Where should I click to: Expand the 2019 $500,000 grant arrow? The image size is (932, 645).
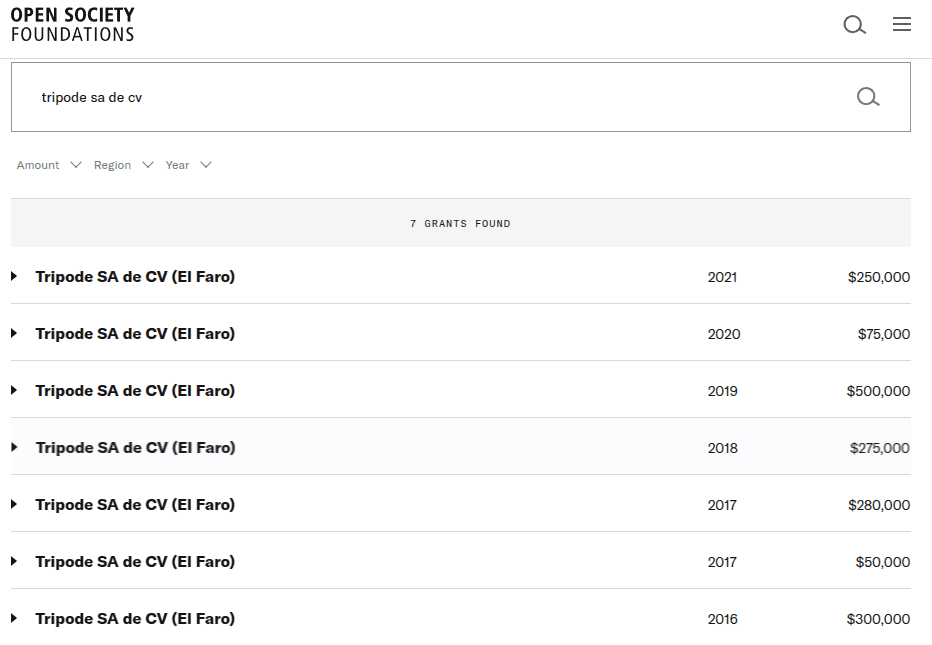[14, 391]
